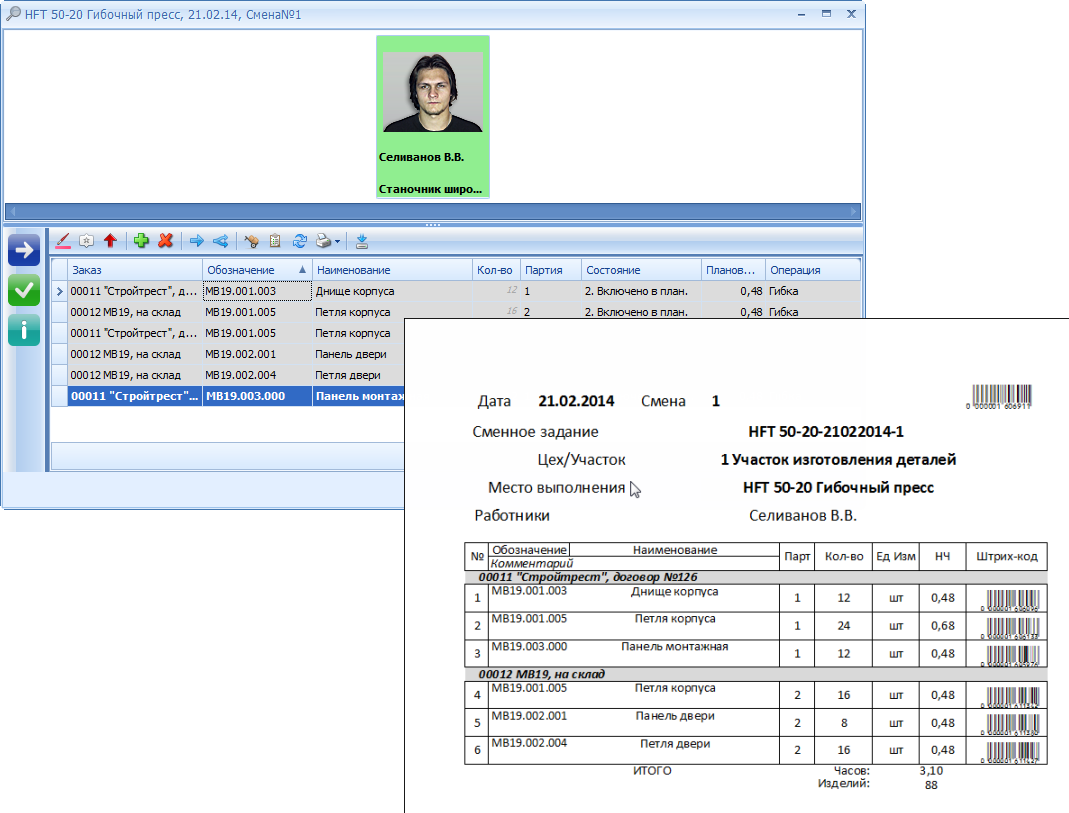1069x813 pixels.
Task: Click the Планов... column header
Action: (x=733, y=270)
